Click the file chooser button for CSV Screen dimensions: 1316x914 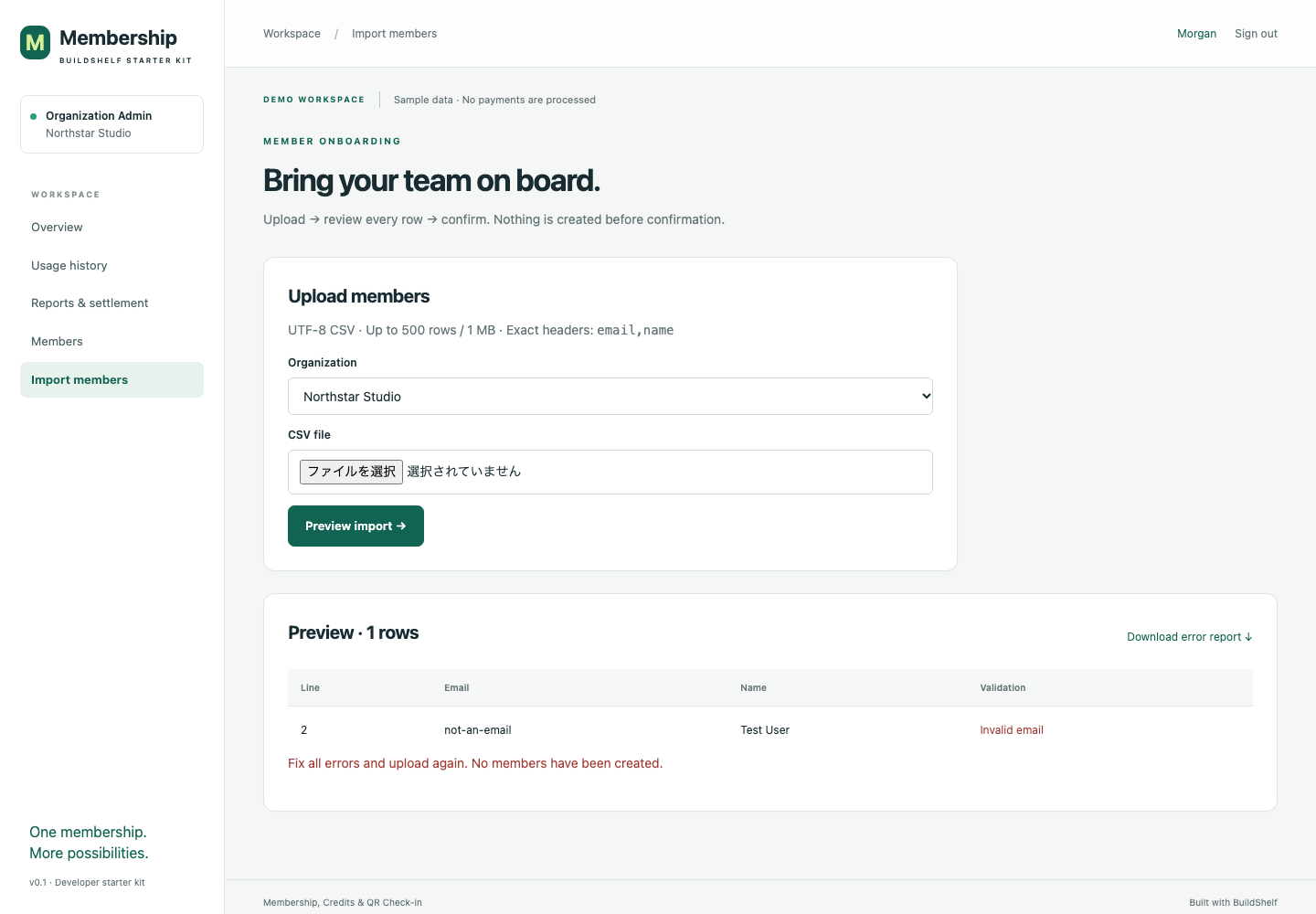coord(351,472)
